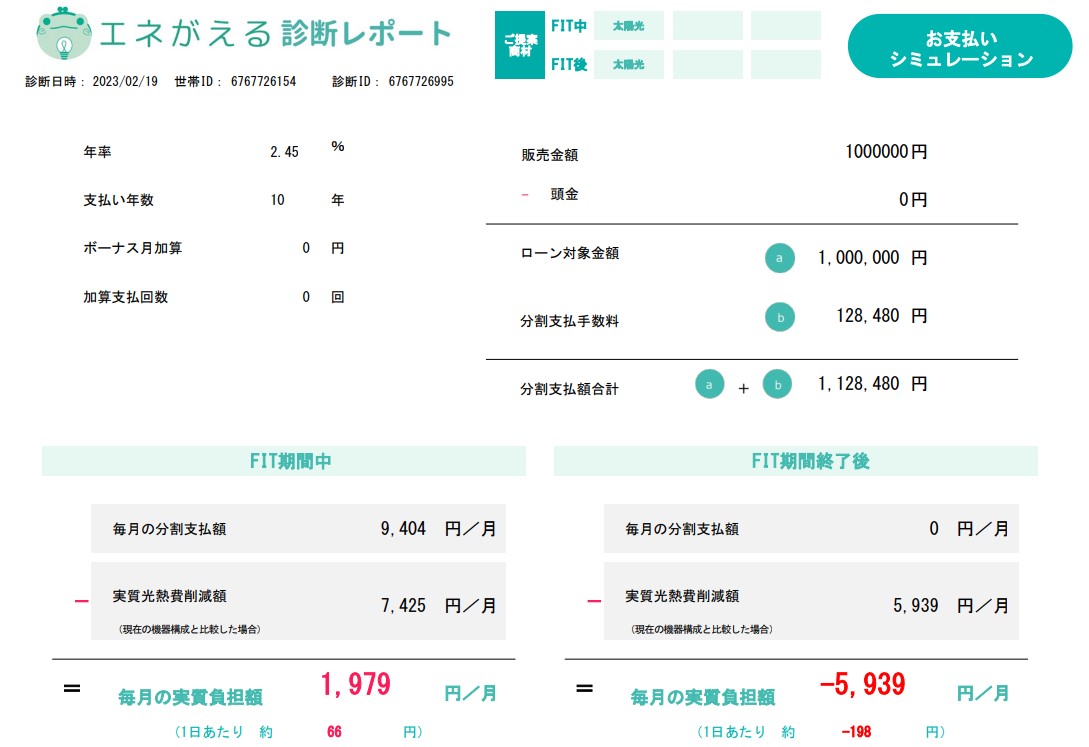Click the daily amount 66
The image size is (1089, 747).
[x=334, y=732]
